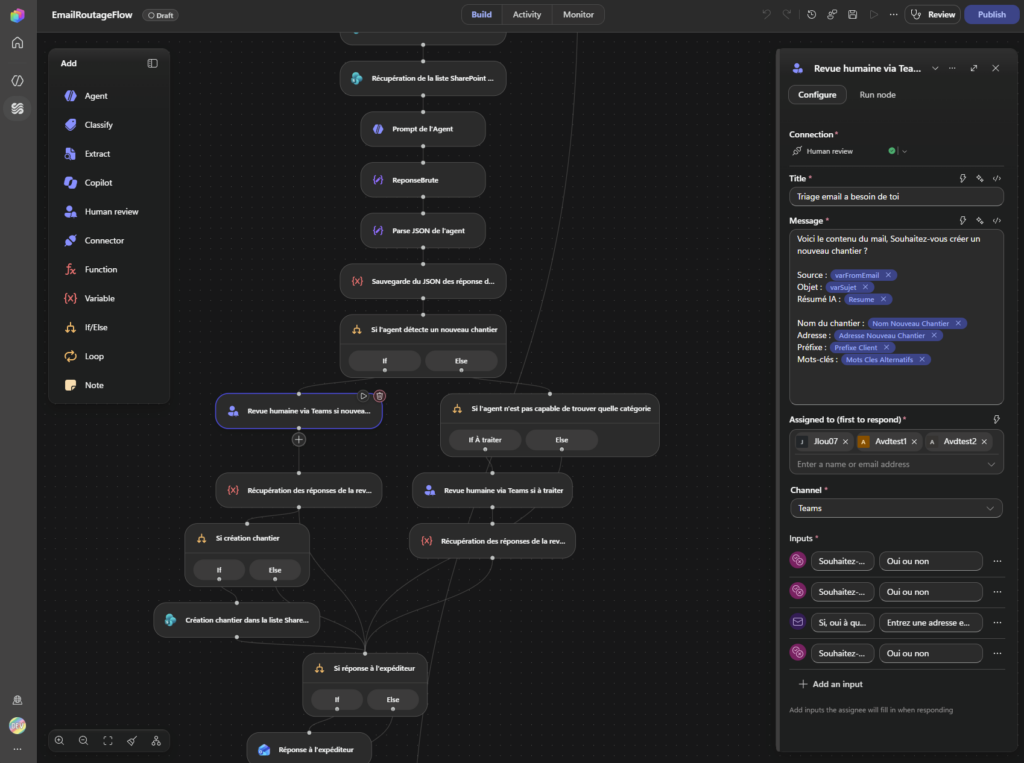Select the Prompt de l'Agent node
Viewport: 1024px width, 763px height.
423,129
